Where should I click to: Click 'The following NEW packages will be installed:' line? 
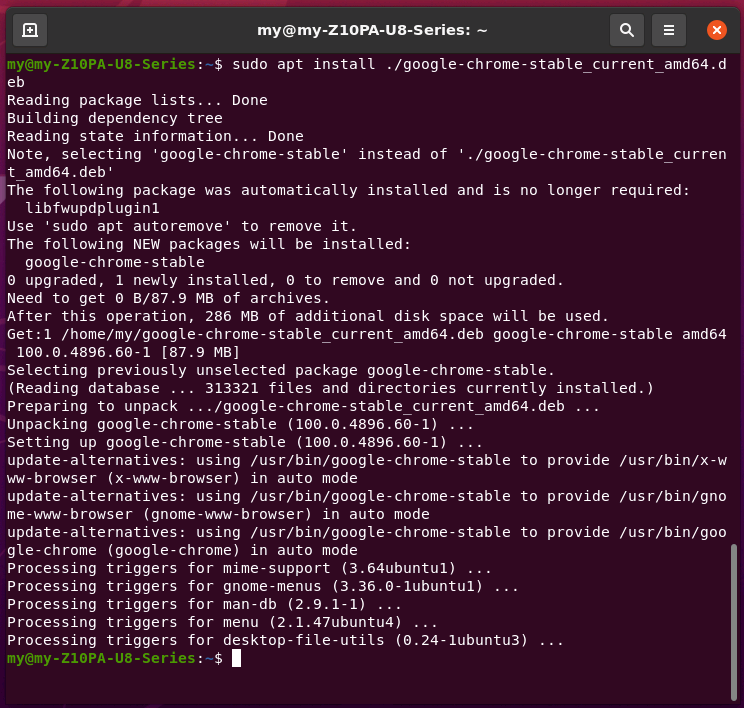click(209, 244)
